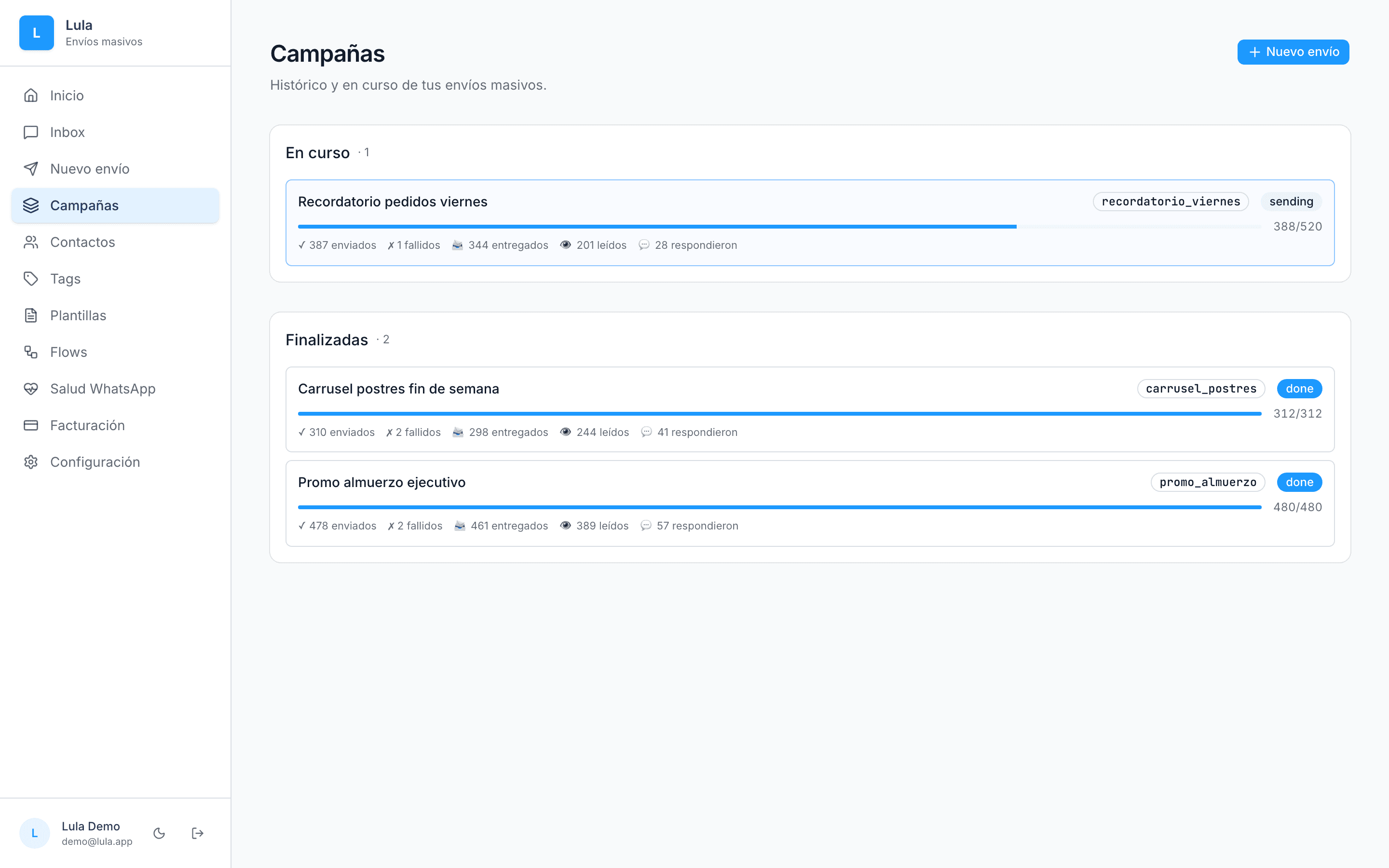Screen dimensions: 1389x868
Task: Click the Inicio home icon
Action: coord(31,95)
